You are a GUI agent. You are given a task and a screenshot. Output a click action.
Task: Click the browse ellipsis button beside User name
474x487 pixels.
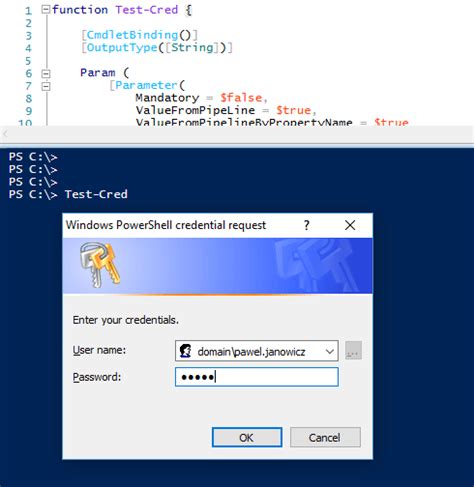[353, 350]
